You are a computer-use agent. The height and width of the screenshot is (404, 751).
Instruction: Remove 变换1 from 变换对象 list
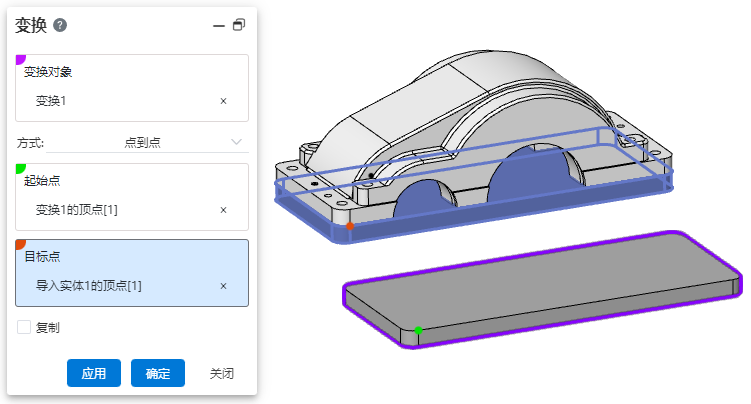tap(223, 101)
